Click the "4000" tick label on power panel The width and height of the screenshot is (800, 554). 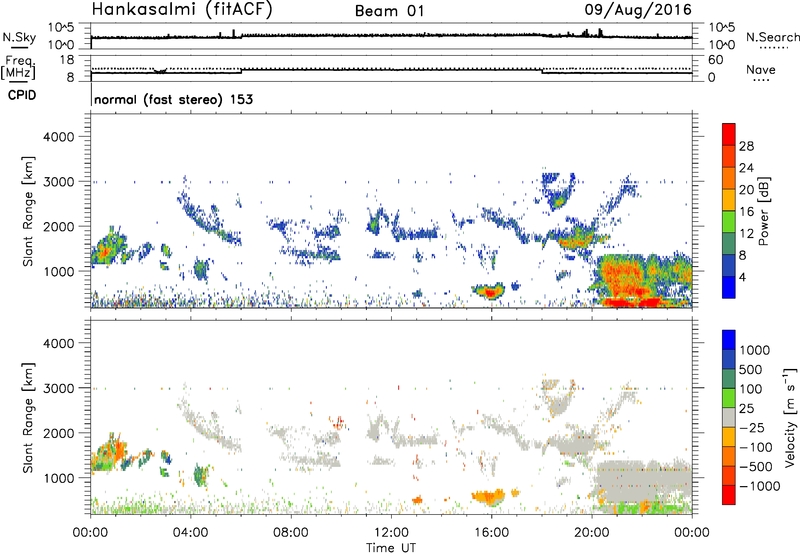pyautogui.click(x=59, y=137)
